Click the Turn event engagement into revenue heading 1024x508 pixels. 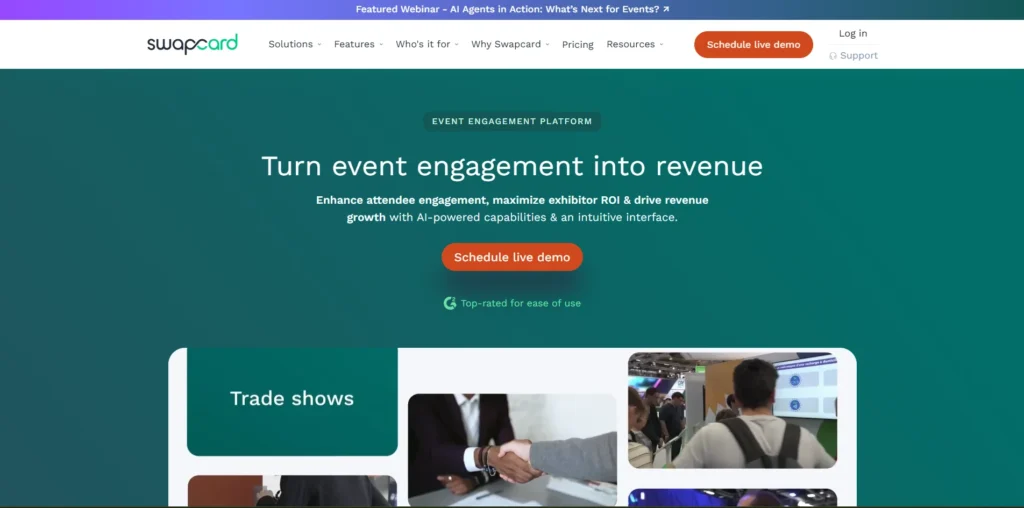click(512, 166)
